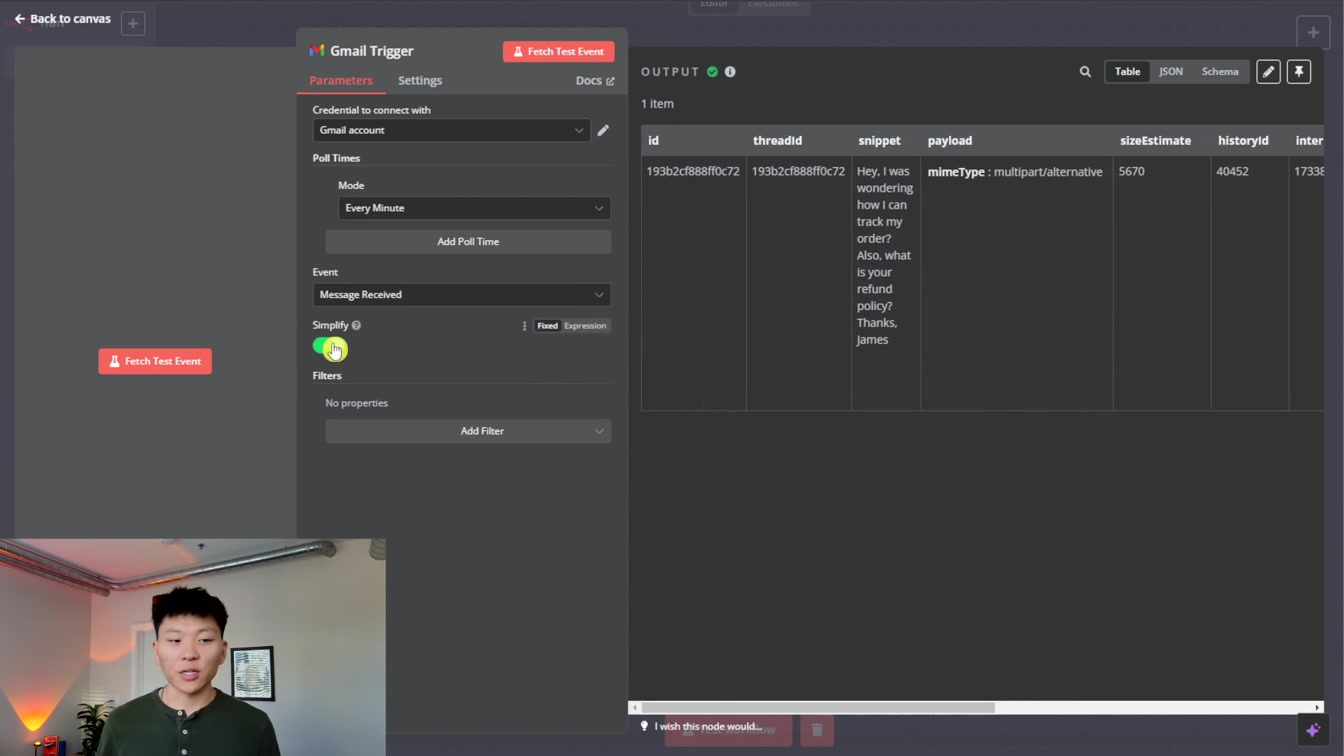The width and height of the screenshot is (1344, 756).
Task: Click historyId value 40452
Action: (1232, 172)
